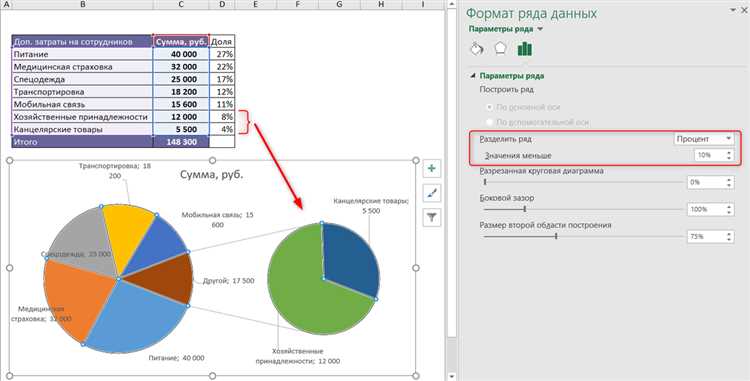Click the pie explosion slider handle

pyautogui.click(x=485, y=182)
